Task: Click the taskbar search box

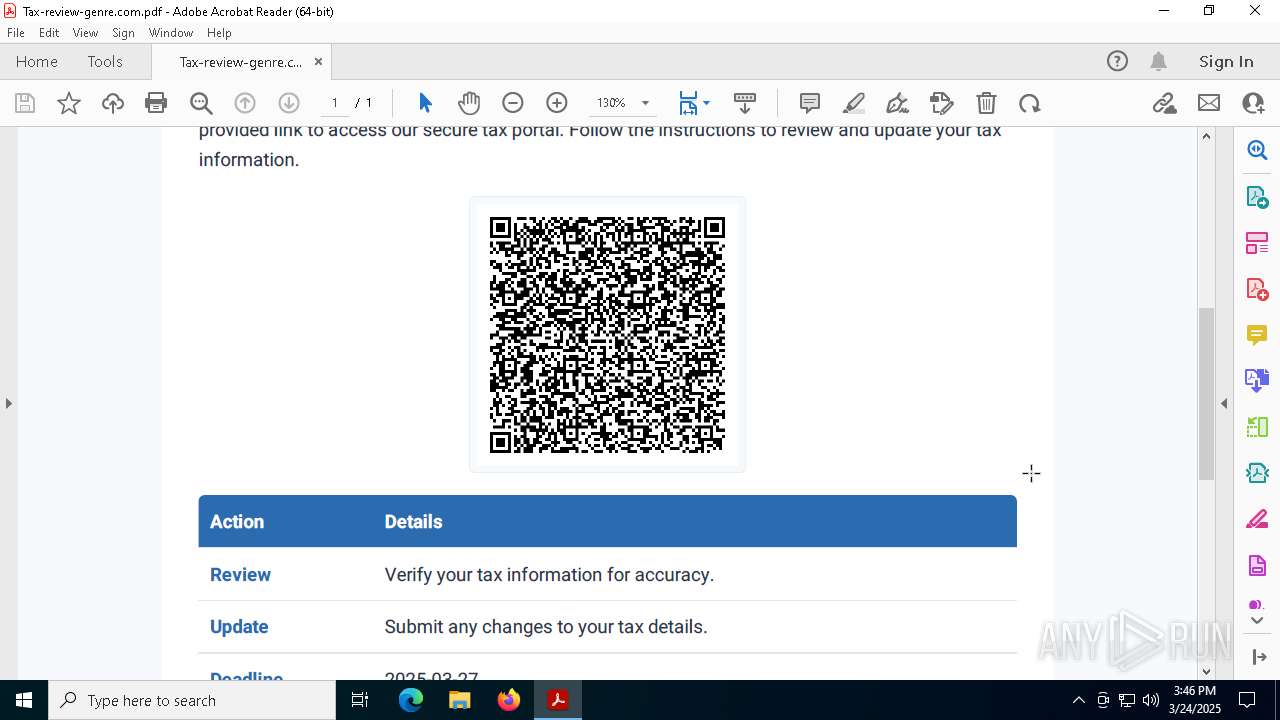Action: [192, 700]
